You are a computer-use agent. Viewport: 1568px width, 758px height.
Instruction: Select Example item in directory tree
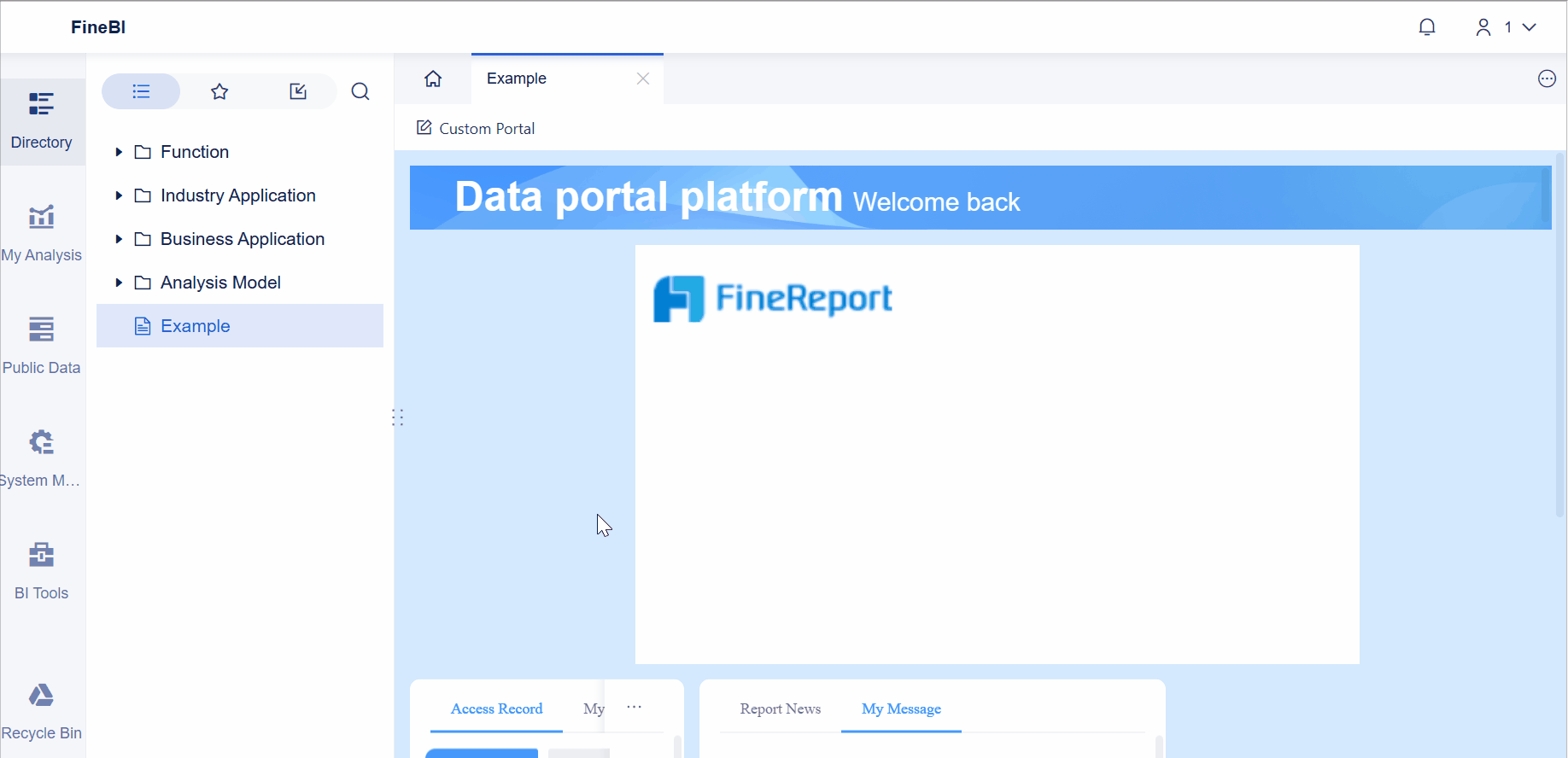[240, 326]
